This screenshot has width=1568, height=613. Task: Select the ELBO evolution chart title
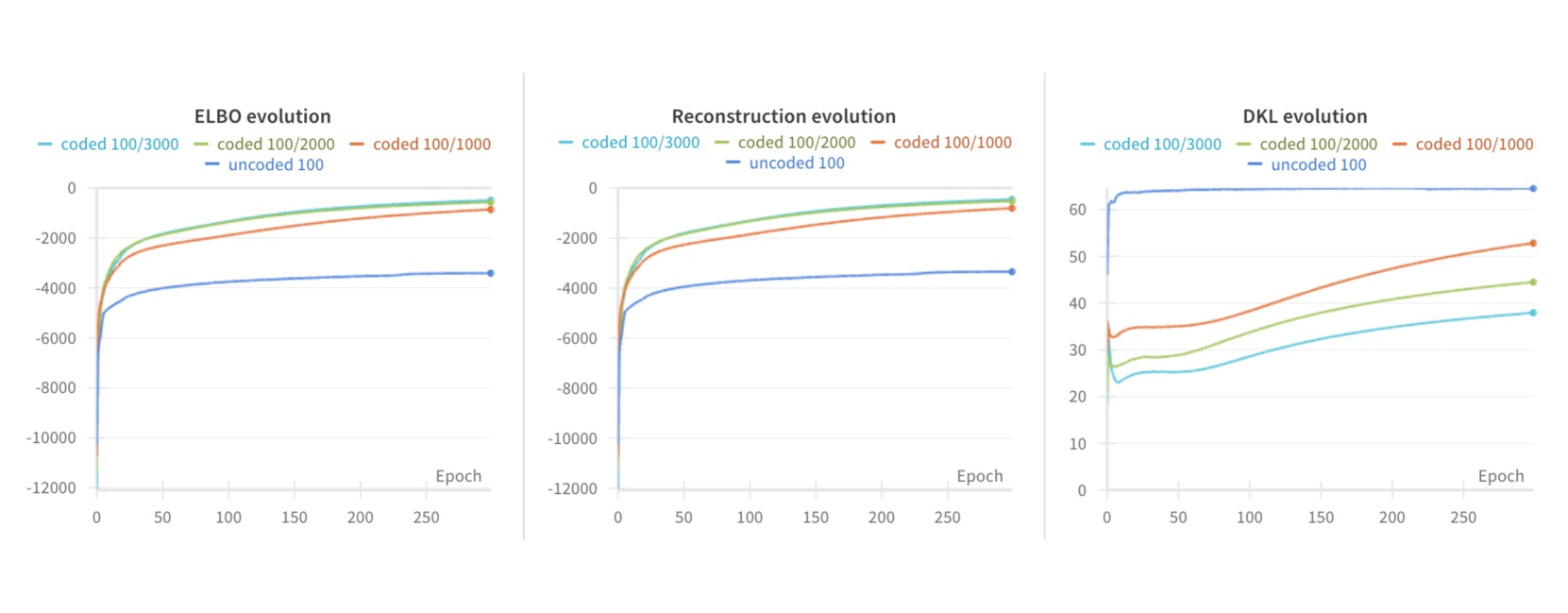click(x=262, y=116)
